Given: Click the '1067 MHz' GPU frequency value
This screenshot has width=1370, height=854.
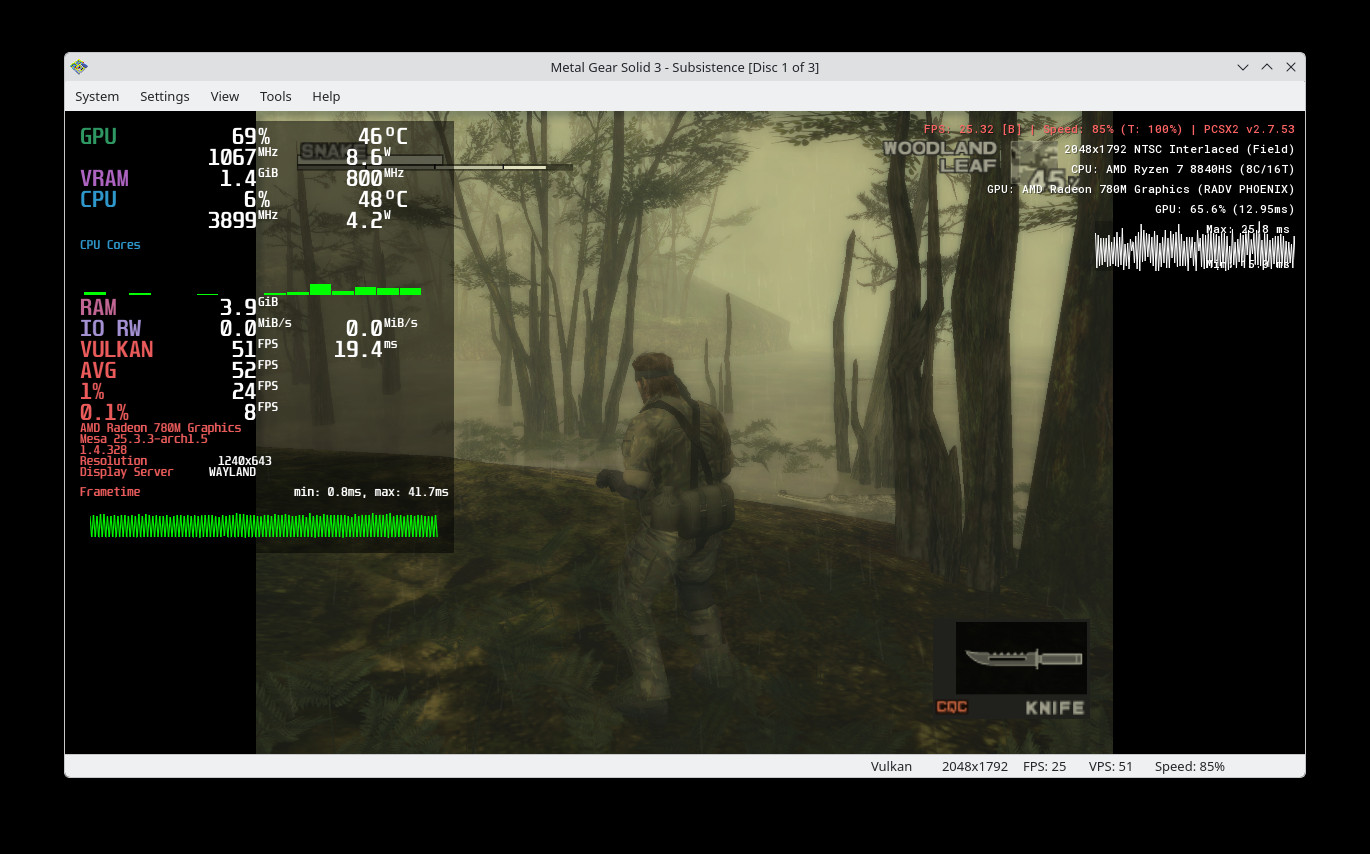Looking at the screenshot, I should 243,157.
